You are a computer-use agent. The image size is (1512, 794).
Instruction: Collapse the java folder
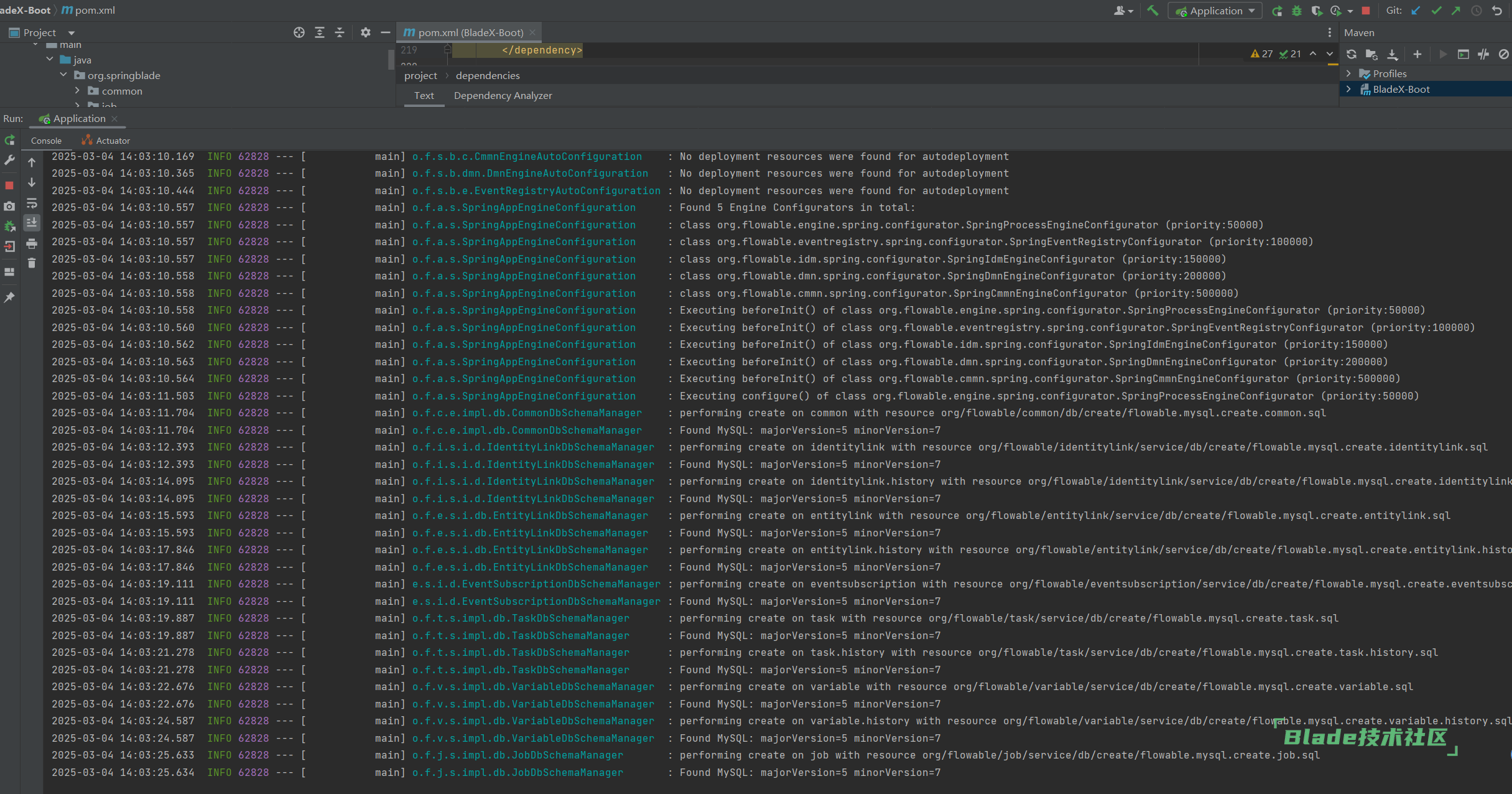click(50, 59)
